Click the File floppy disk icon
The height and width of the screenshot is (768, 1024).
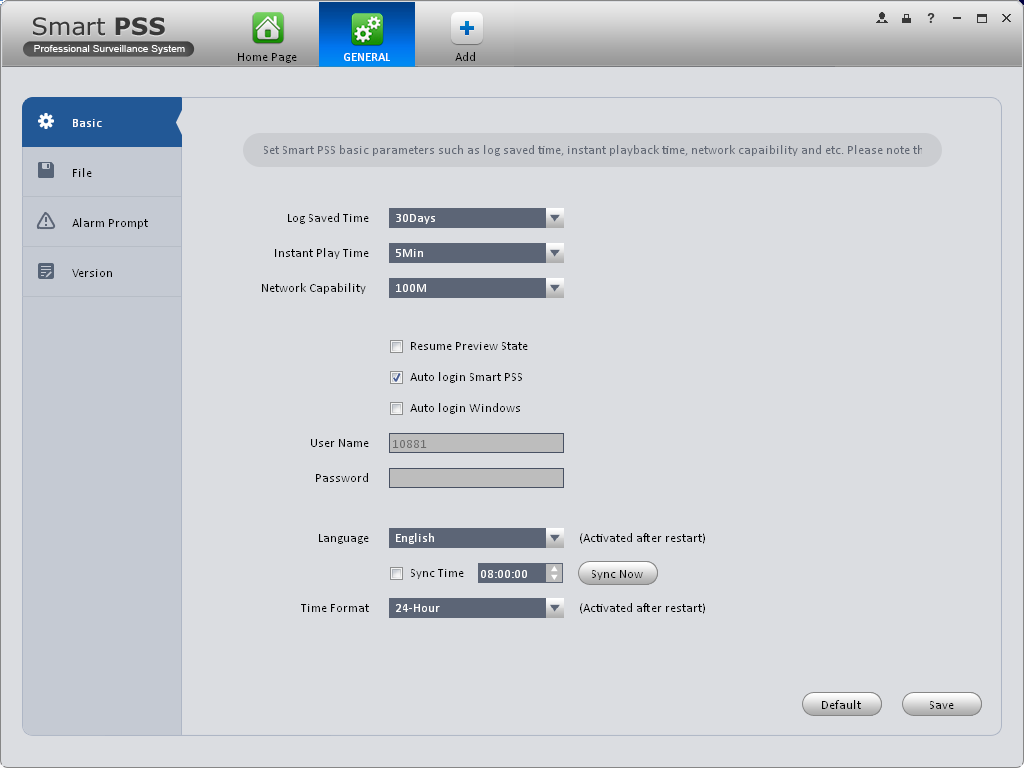46,170
